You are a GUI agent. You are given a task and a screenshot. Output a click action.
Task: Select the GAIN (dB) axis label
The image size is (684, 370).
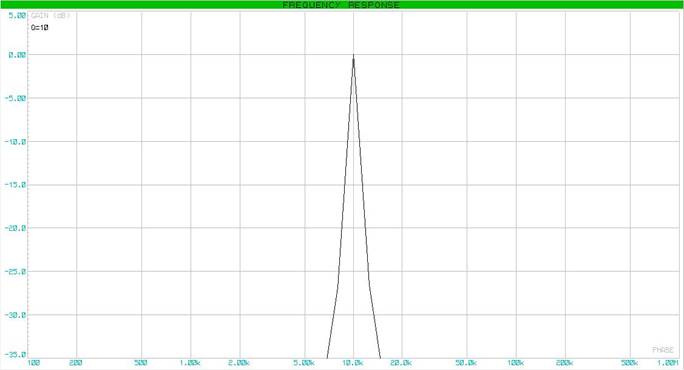coord(50,16)
